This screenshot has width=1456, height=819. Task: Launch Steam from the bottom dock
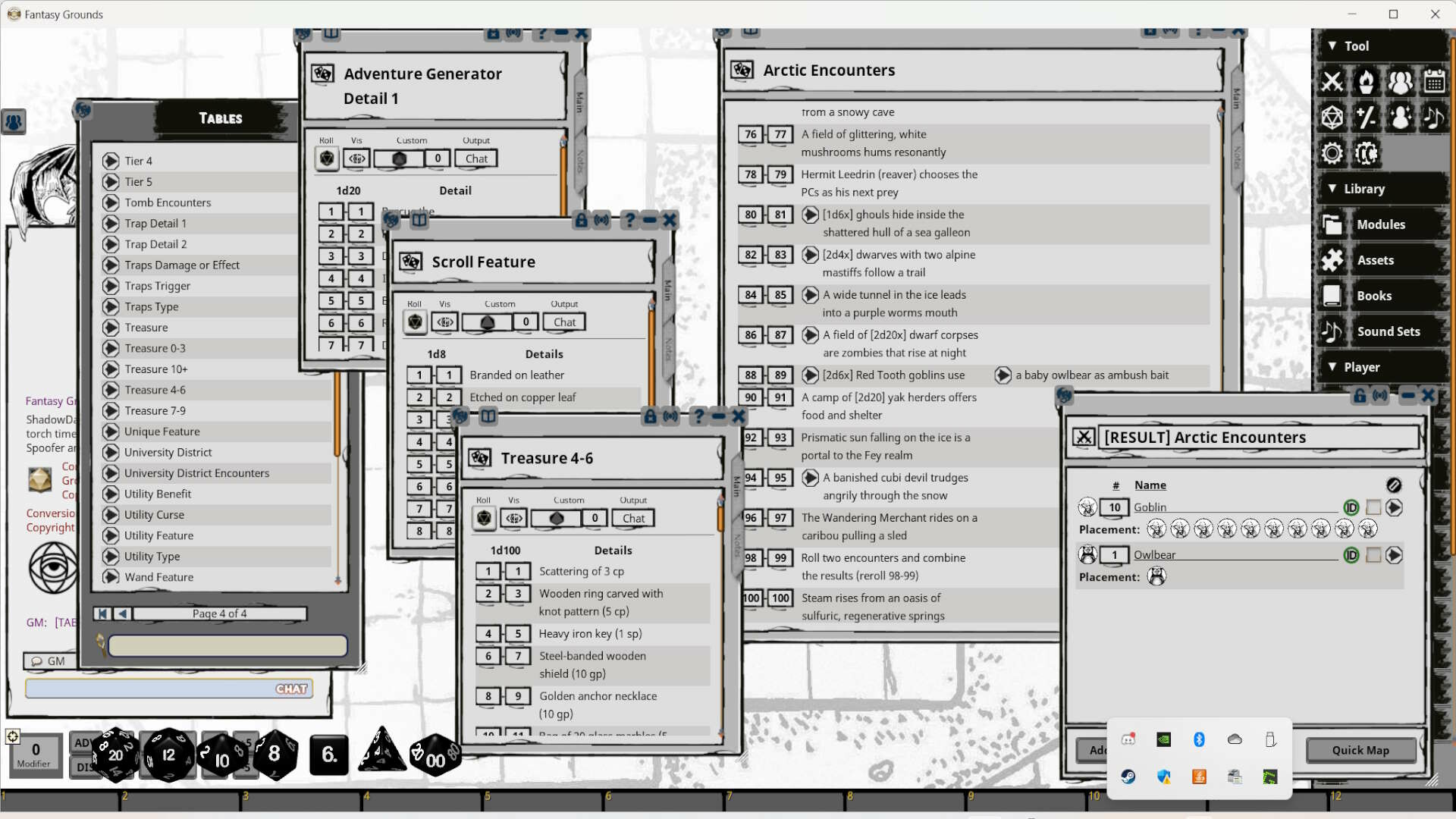click(1129, 777)
